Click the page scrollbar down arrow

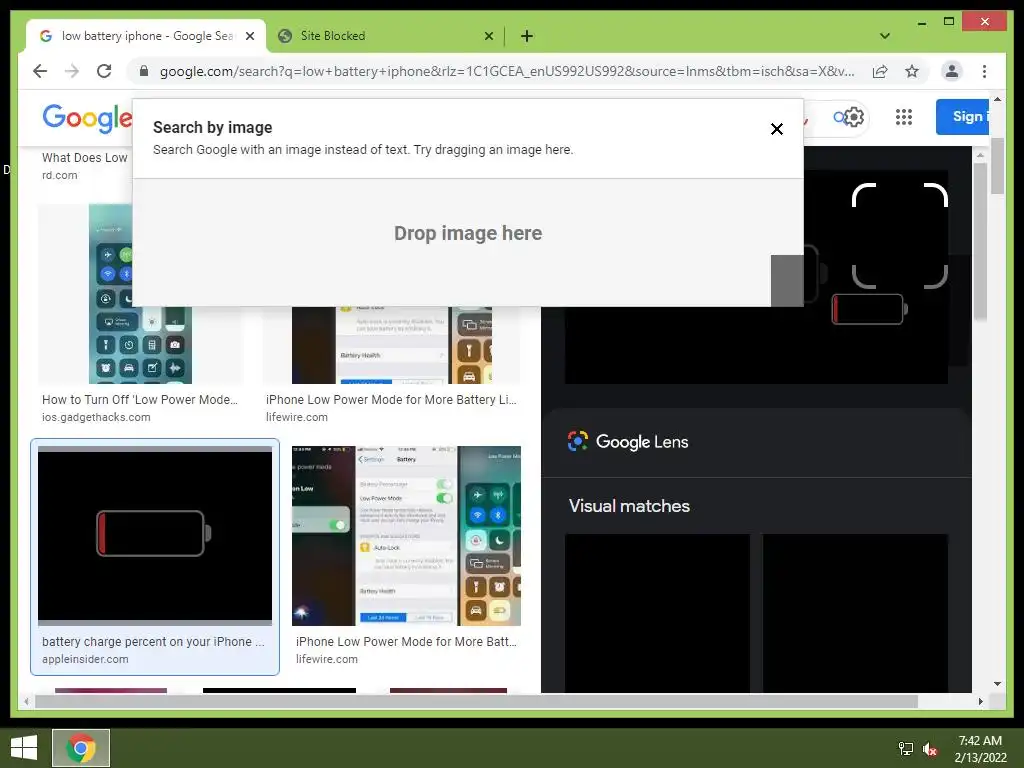[x=997, y=684]
